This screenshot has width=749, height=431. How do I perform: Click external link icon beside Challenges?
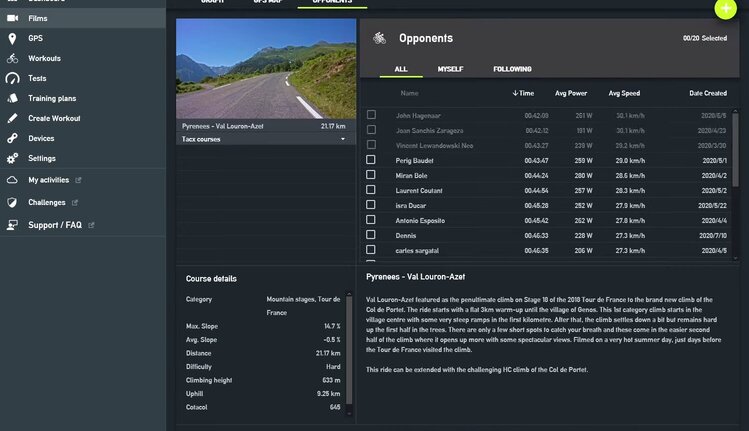pyautogui.click(x=75, y=203)
